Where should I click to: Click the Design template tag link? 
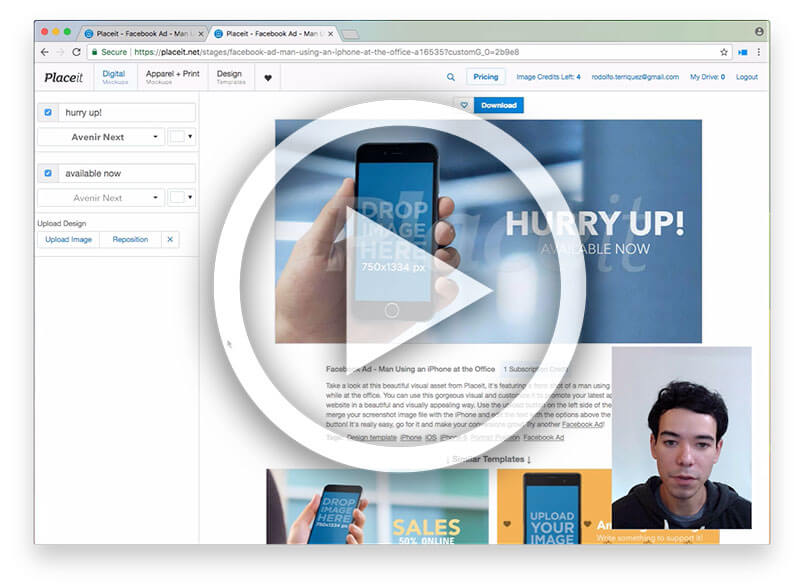pyautogui.click(x=371, y=437)
